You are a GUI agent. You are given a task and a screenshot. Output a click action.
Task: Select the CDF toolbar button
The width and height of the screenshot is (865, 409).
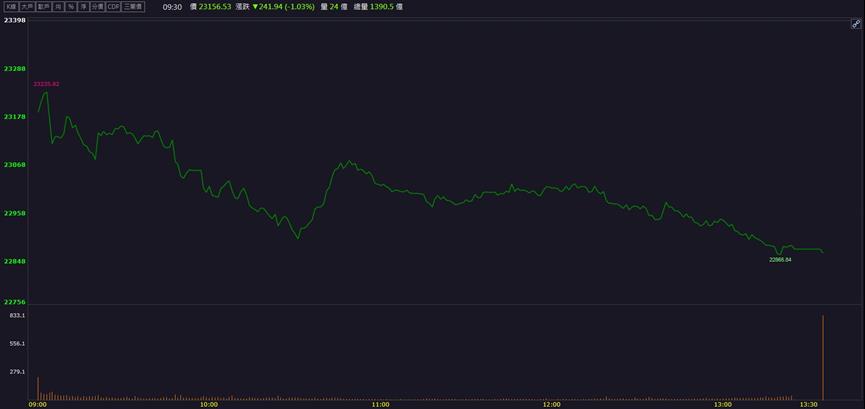[x=113, y=7]
